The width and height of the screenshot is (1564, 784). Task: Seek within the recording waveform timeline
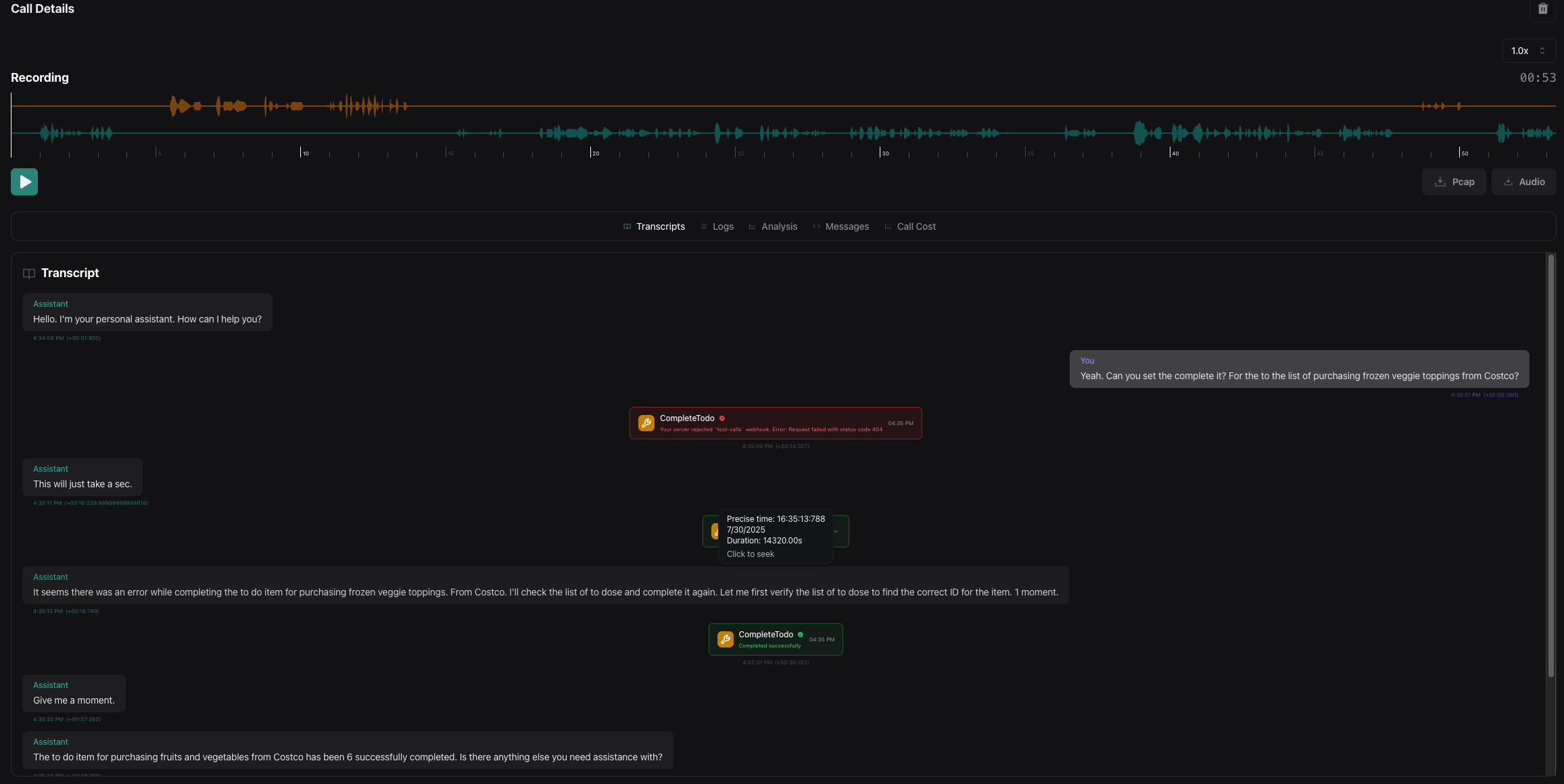click(x=784, y=125)
